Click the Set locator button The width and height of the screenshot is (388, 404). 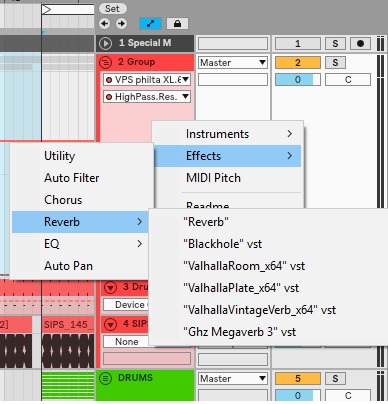tap(113, 9)
